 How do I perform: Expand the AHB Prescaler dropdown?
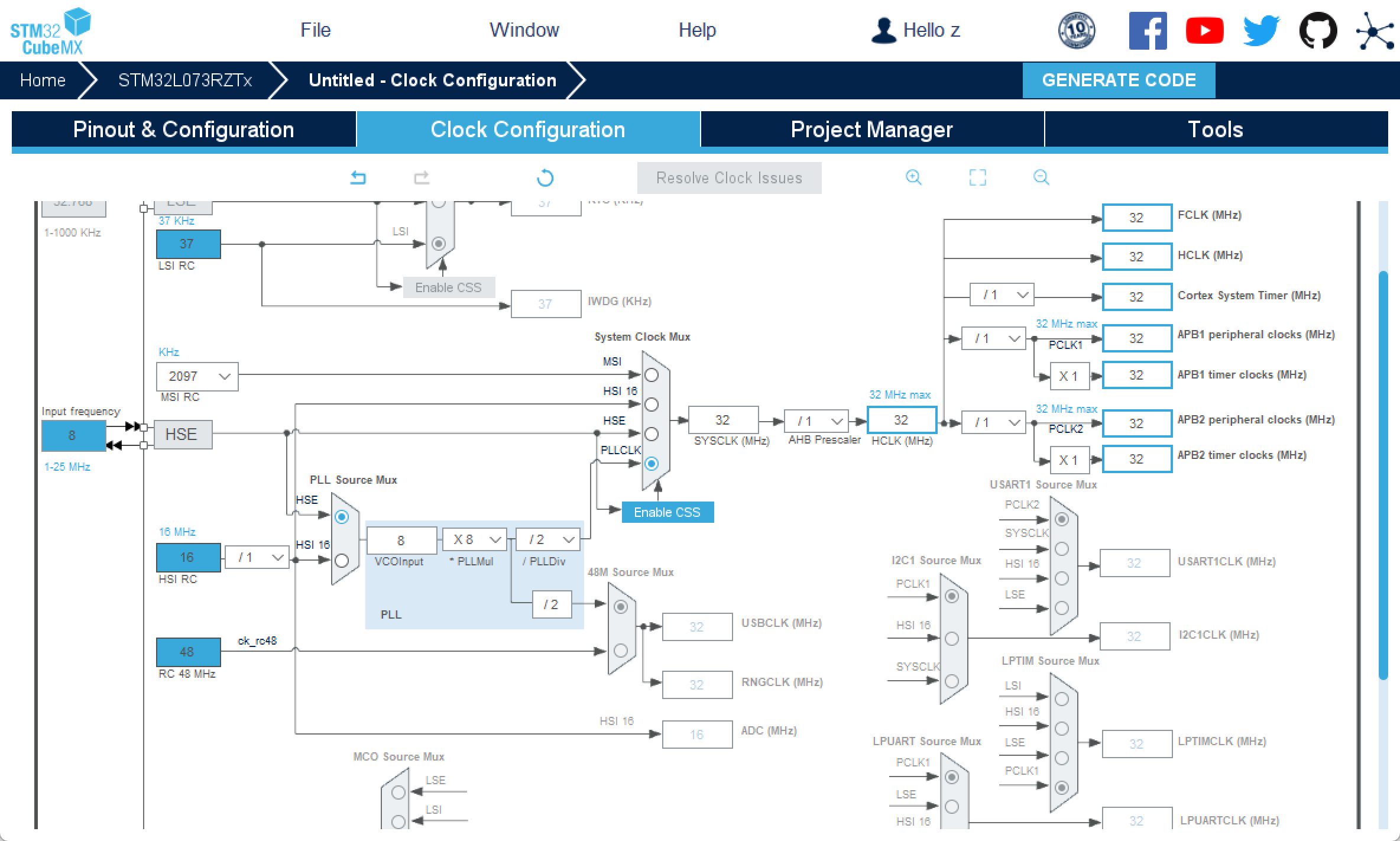click(816, 421)
